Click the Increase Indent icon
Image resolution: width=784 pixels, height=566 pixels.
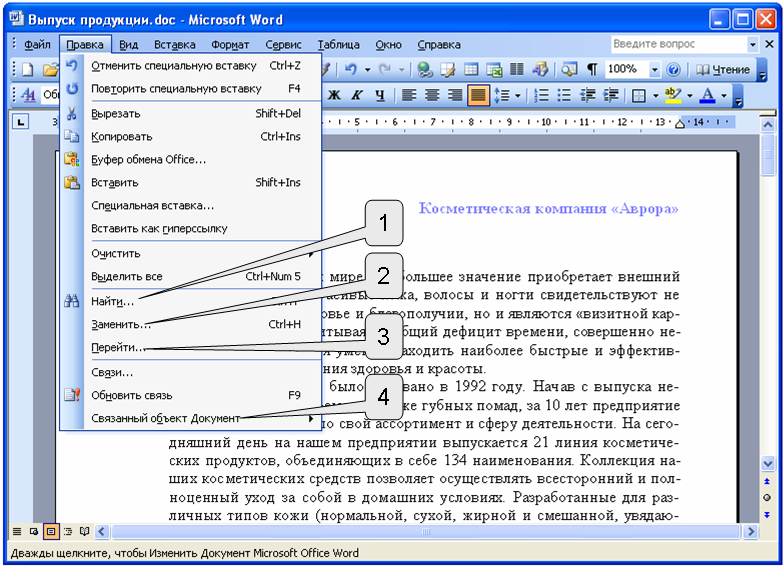coord(610,95)
